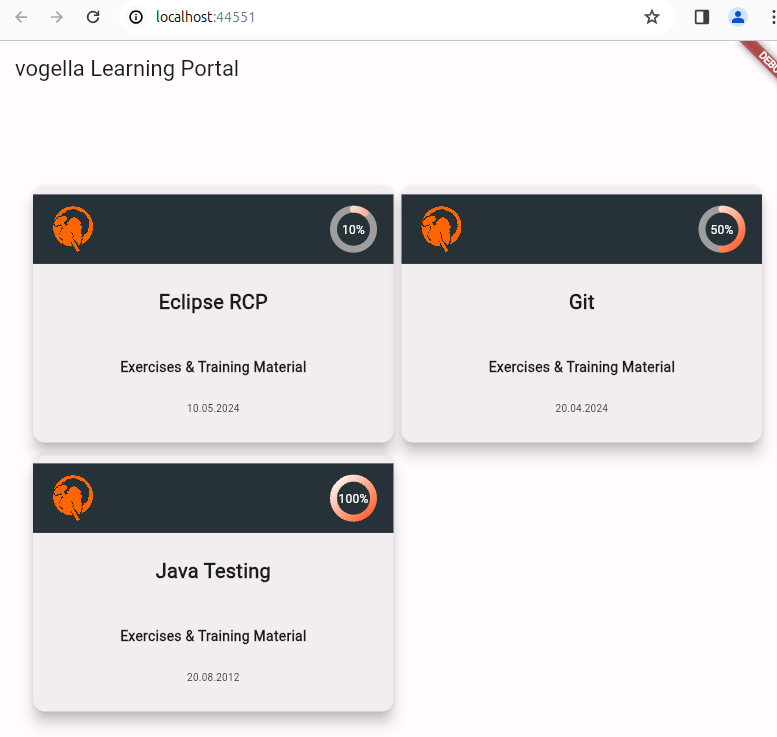Click Exercises & Training Material under Git
Screen dimensions: 777x737
582,367
